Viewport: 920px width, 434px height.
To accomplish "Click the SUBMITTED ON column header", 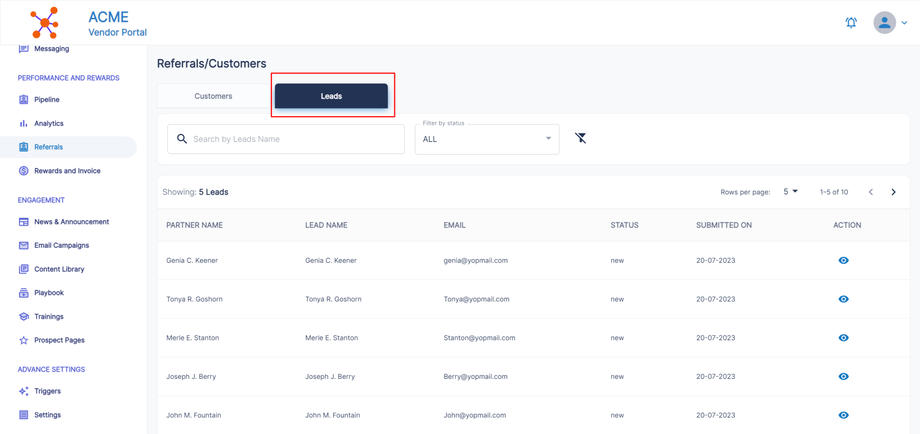I will click(724, 225).
